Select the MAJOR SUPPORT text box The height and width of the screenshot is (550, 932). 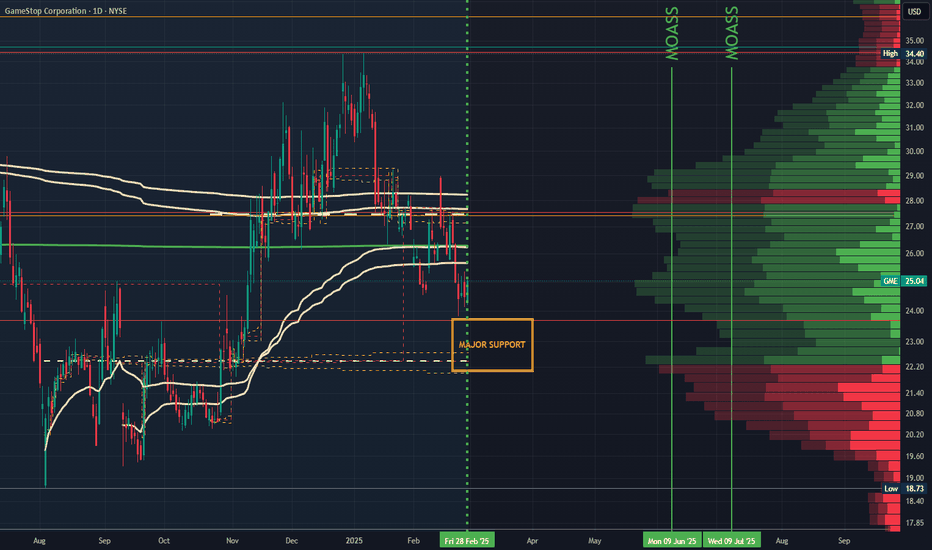[x=492, y=345]
